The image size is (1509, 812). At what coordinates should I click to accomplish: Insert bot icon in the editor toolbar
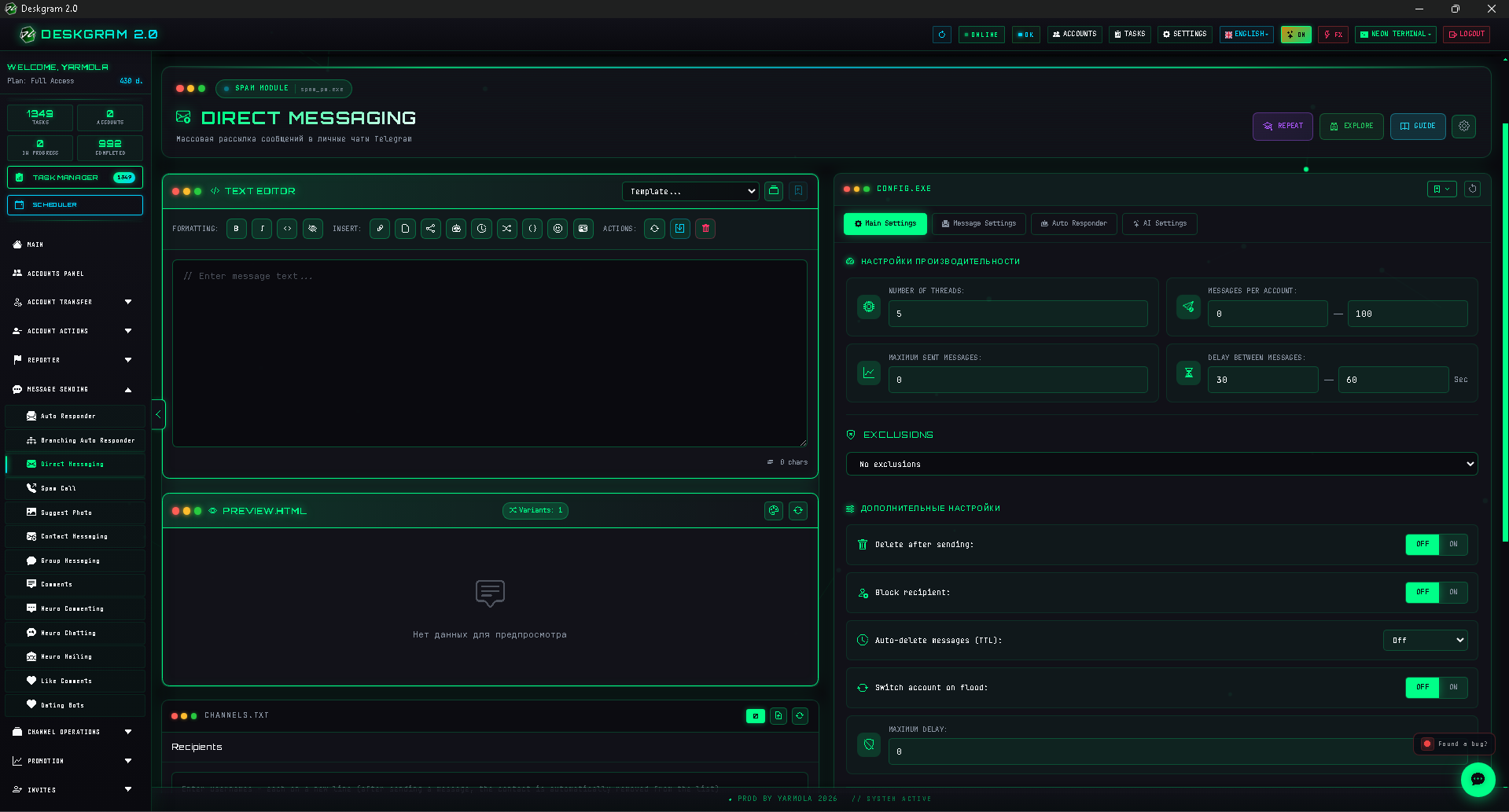click(456, 229)
